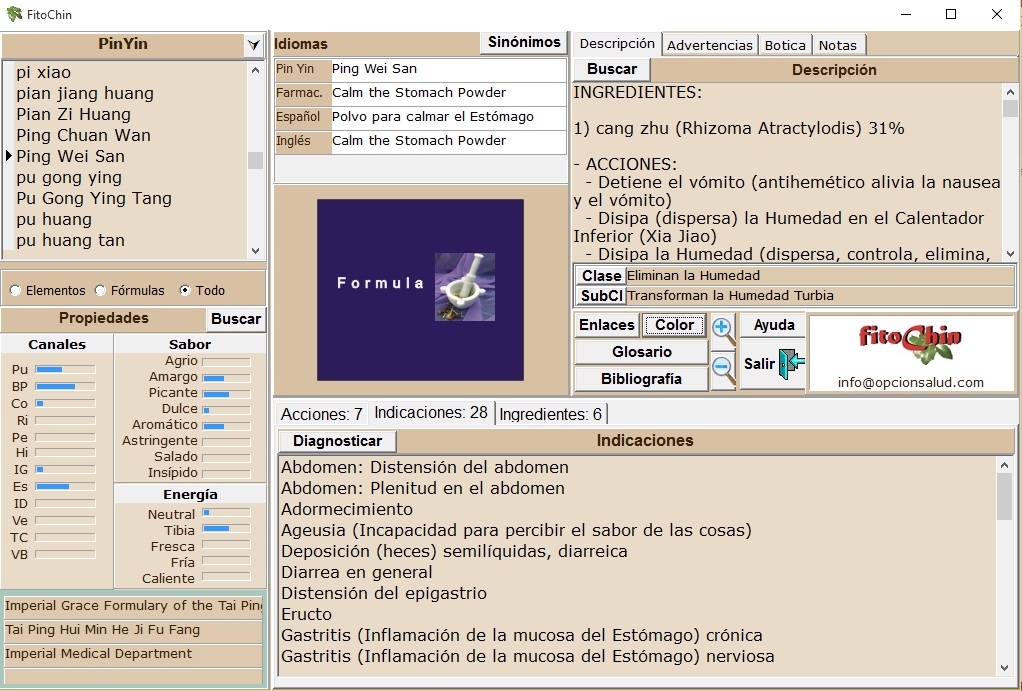Screen dimensions: 1022x691
Task: Click the PinYin filter funnel icon
Action: click(x=254, y=45)
